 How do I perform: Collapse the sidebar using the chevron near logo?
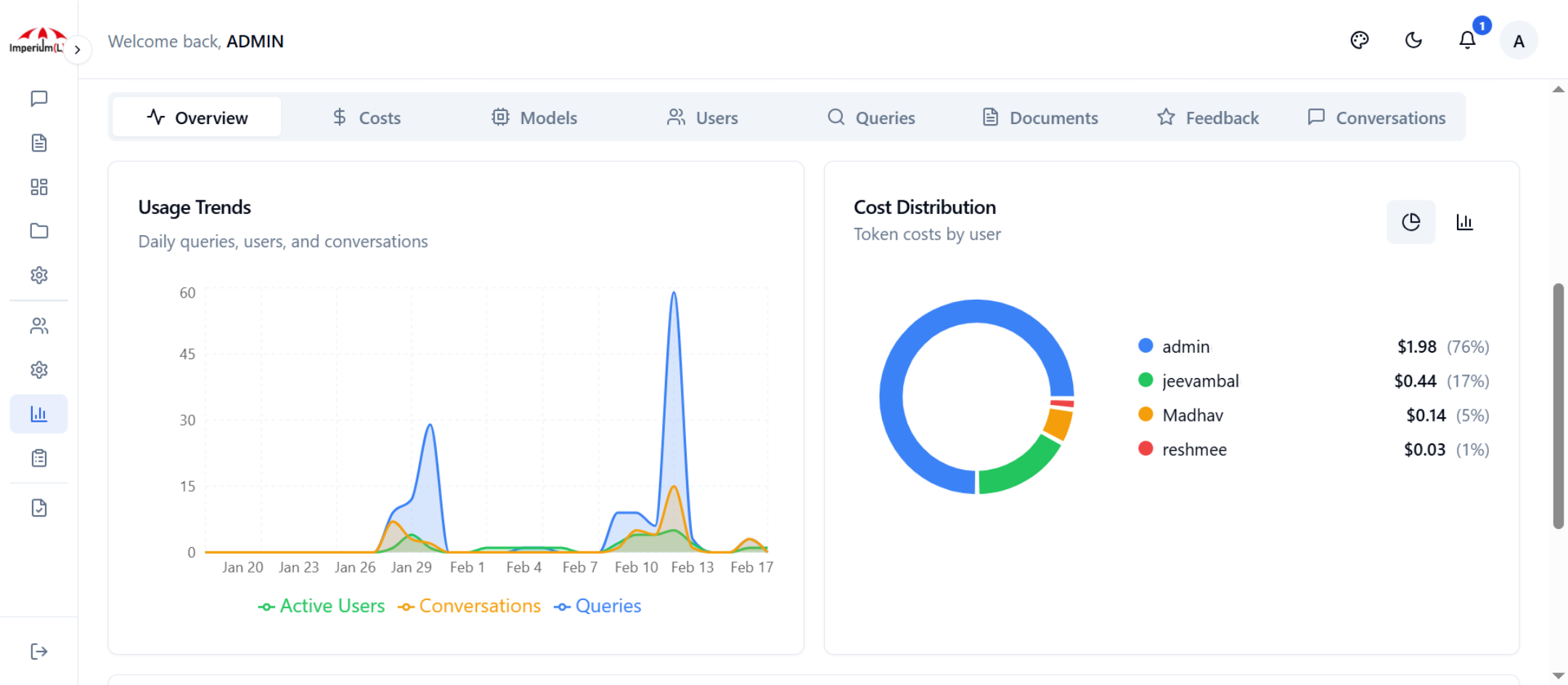[x=78, y=49]
